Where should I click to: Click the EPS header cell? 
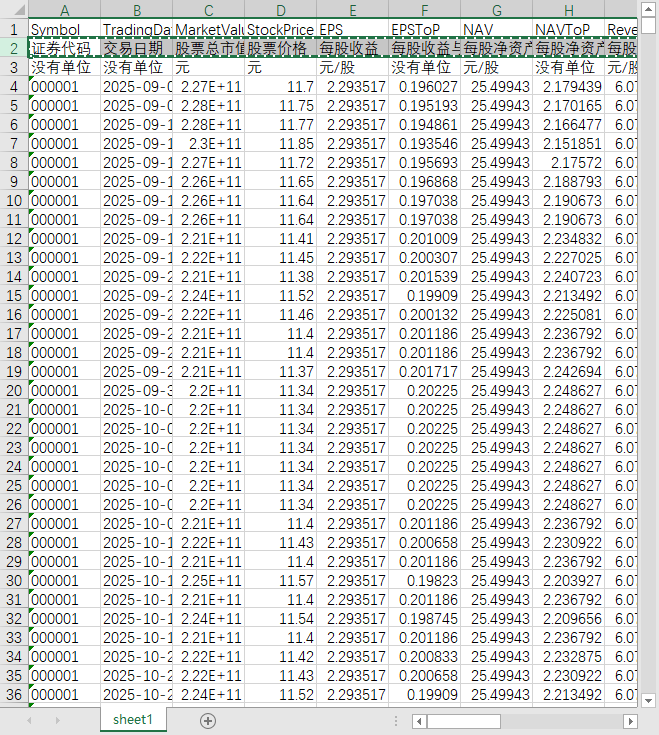tap(352, 29)
